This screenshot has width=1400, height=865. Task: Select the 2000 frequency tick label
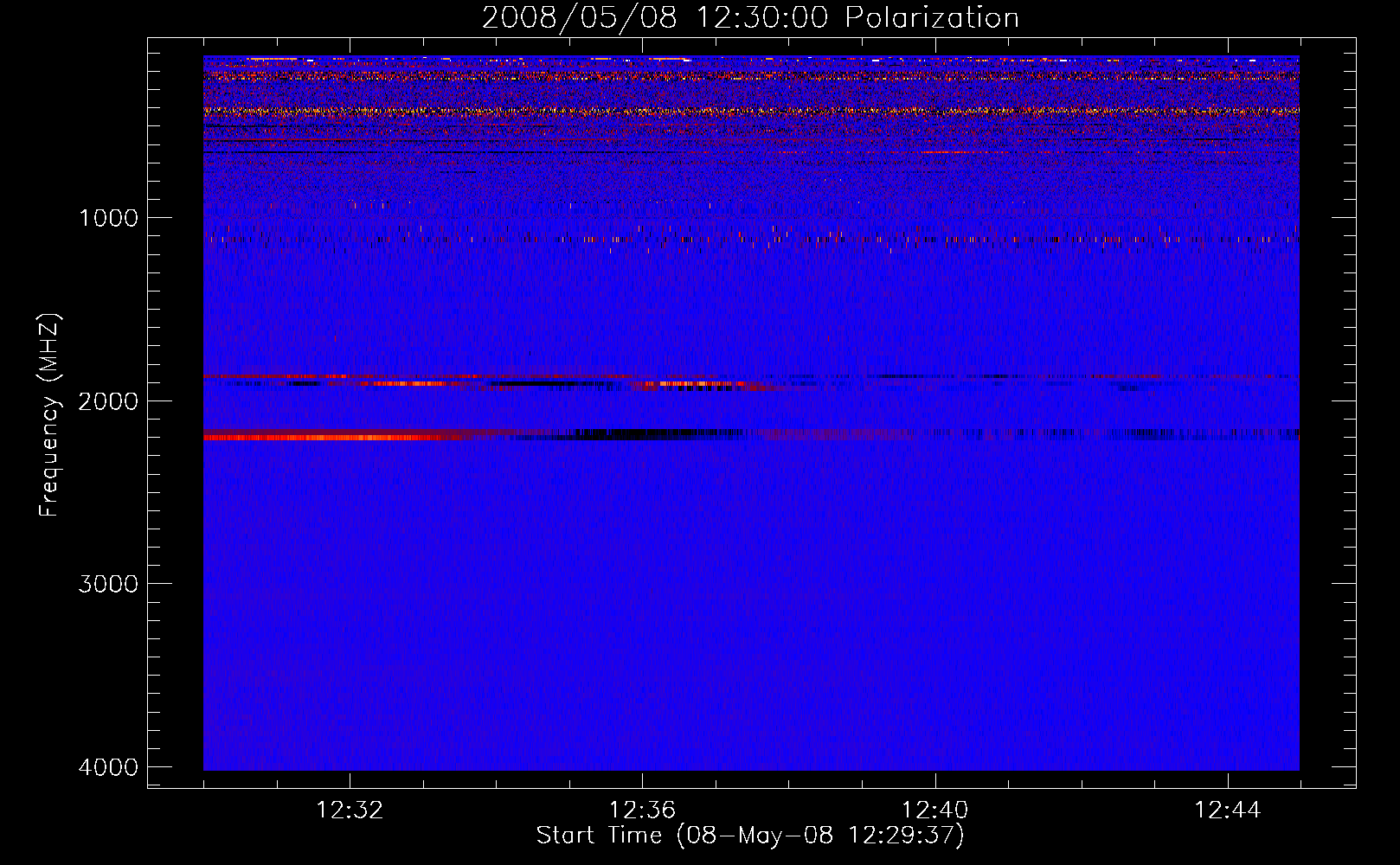pyautogui.click(x=108, y=400)
